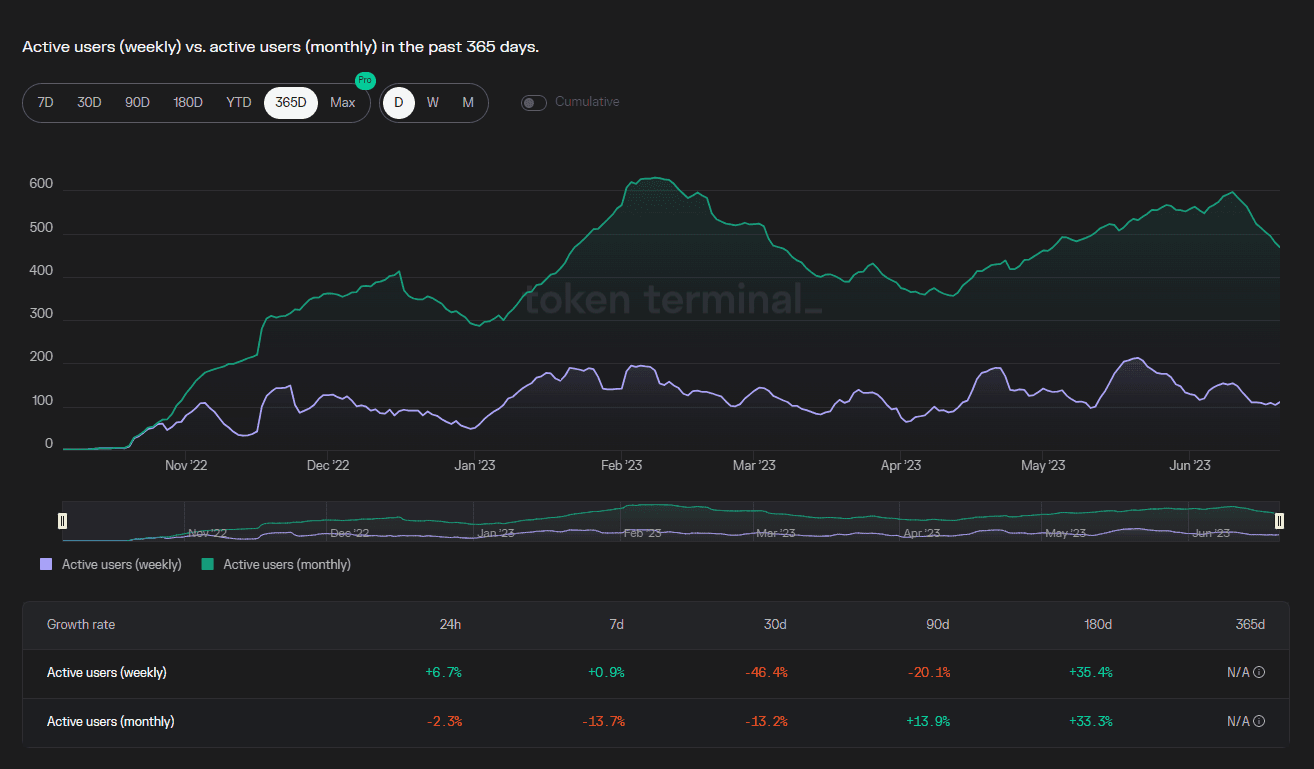Click the info icon in weekly 365d cell
Screen dimensions: 1314x769
pyautogui.click(x=1259, y=673)
